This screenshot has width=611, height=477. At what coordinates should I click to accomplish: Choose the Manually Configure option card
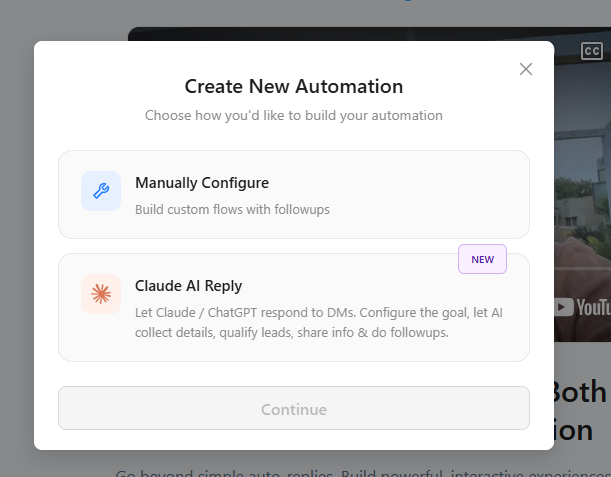pyautogui.click(x=294, y=194)
